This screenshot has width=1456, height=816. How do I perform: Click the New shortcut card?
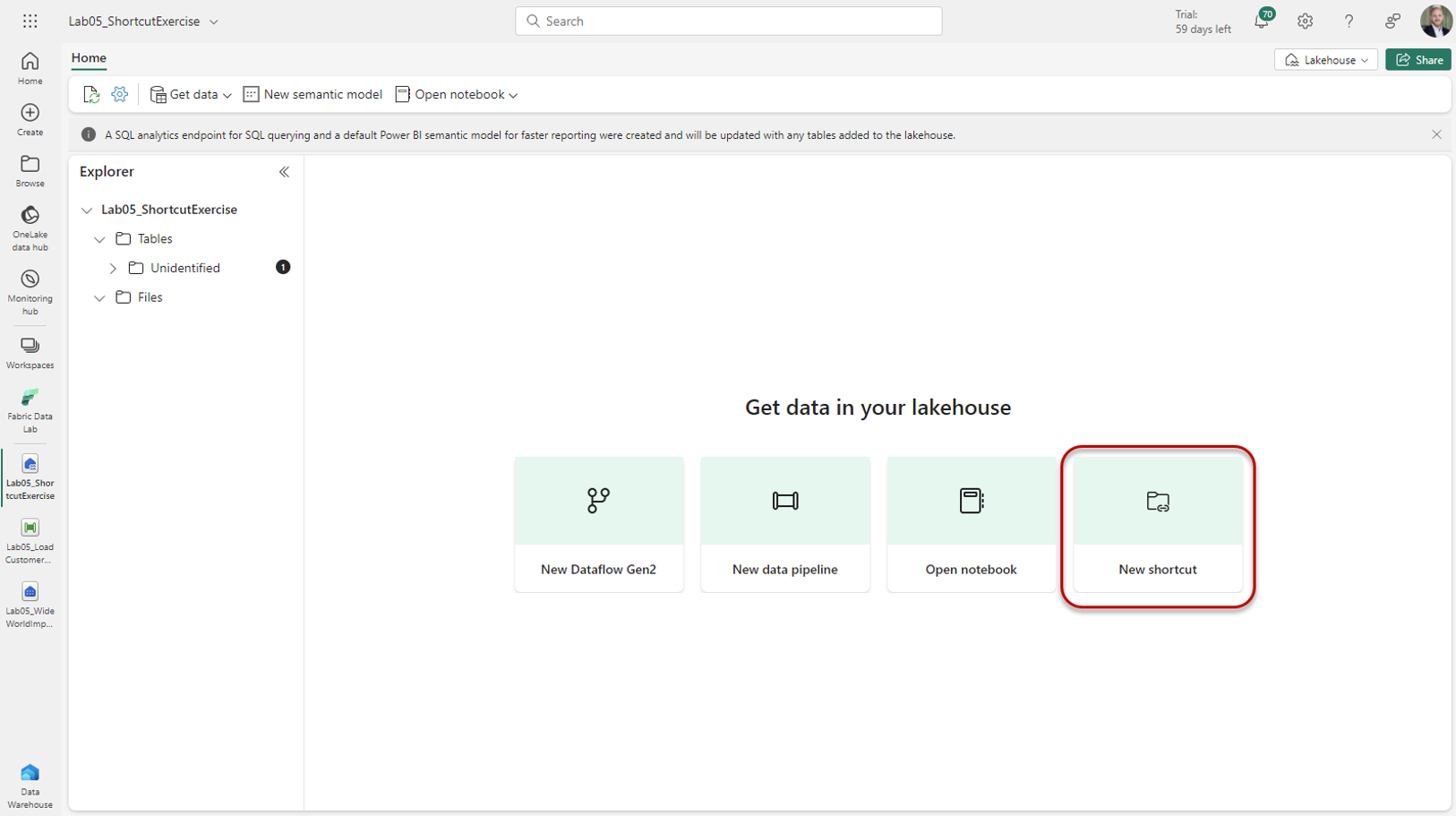1158,524
